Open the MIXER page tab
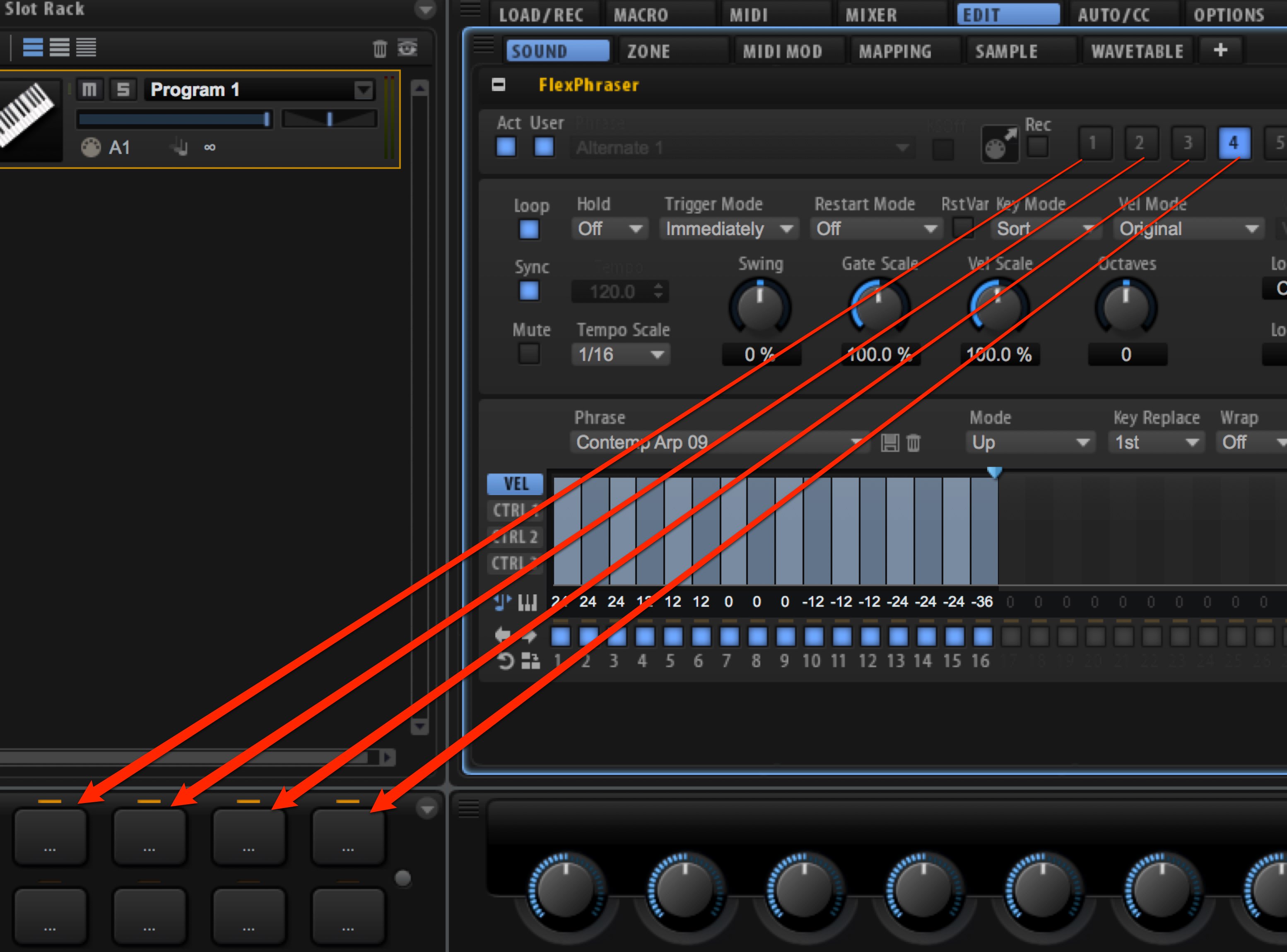Viewport: 1287px width, 952px height. click(871, 14)
